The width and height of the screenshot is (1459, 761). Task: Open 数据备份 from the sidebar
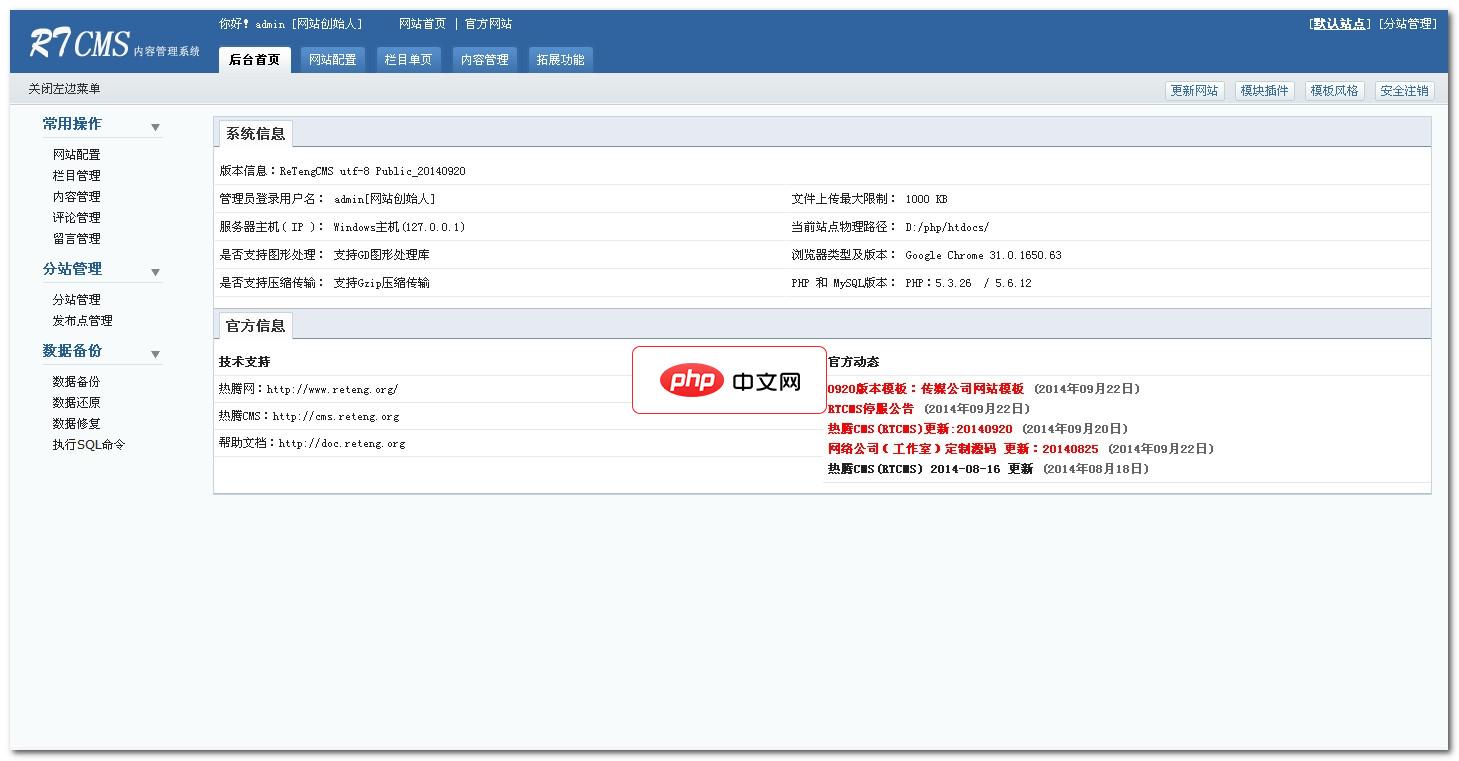[x=75, y=381]
